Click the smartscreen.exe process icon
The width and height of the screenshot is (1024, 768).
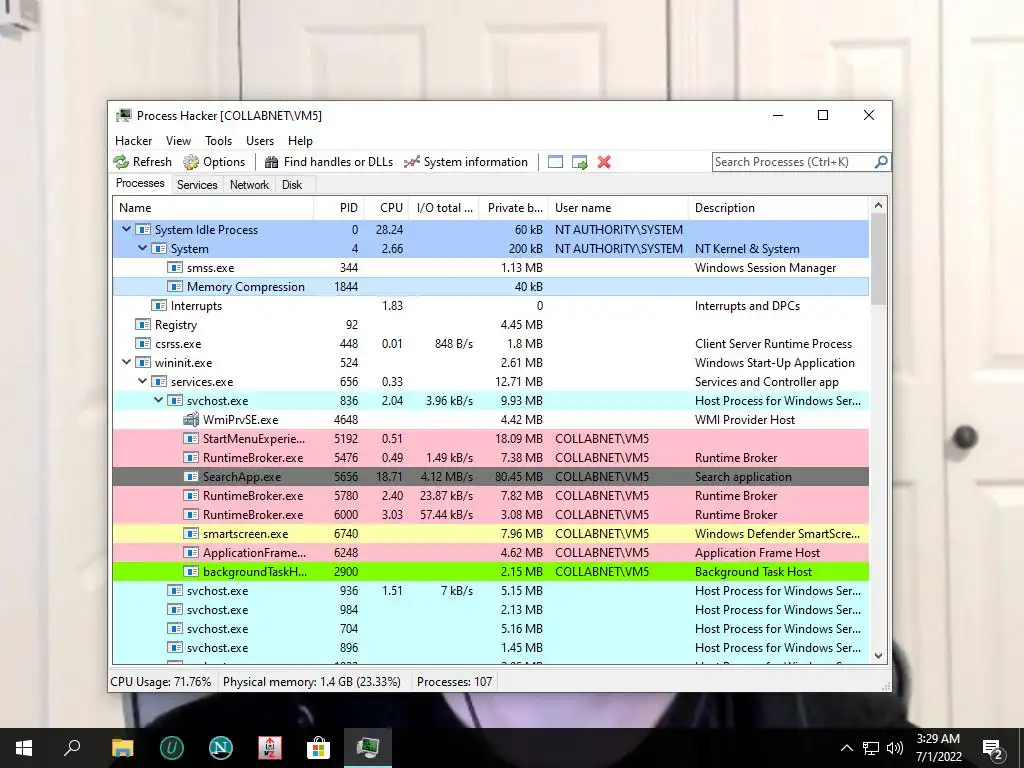click(x=191, y=533)
